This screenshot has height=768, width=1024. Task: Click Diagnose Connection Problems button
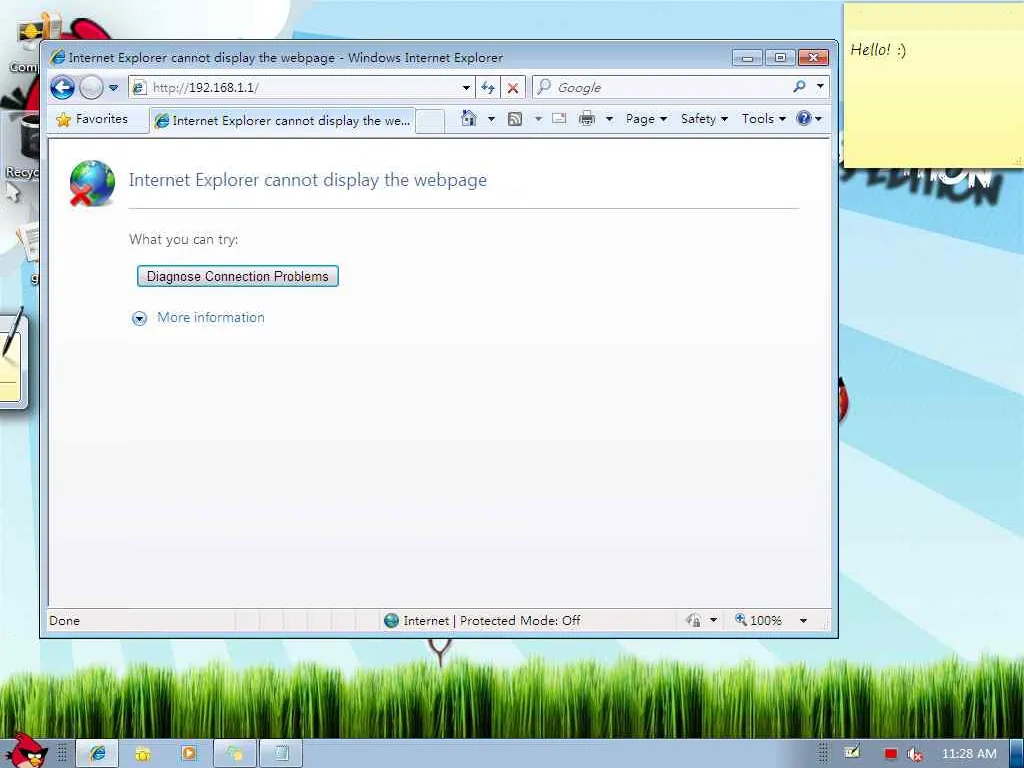point(238,276)
